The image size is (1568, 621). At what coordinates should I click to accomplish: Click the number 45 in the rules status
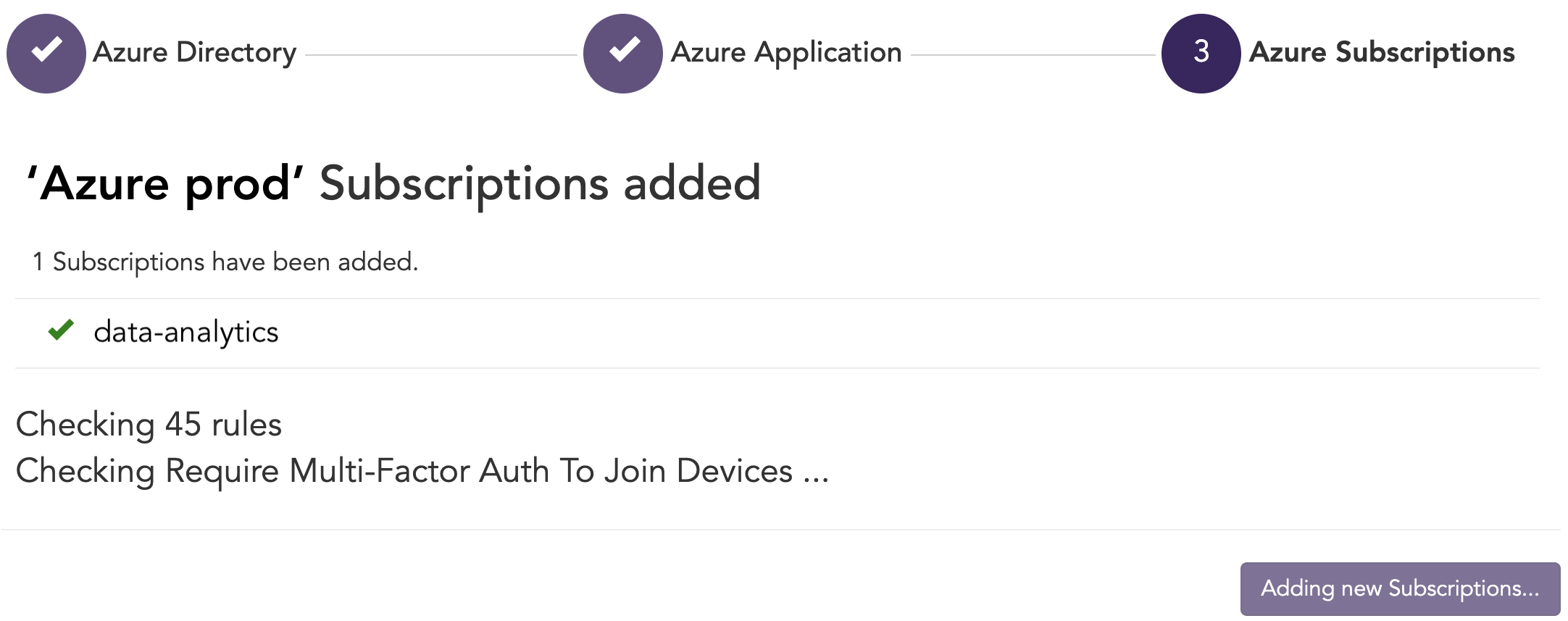[x=183, y=424]
